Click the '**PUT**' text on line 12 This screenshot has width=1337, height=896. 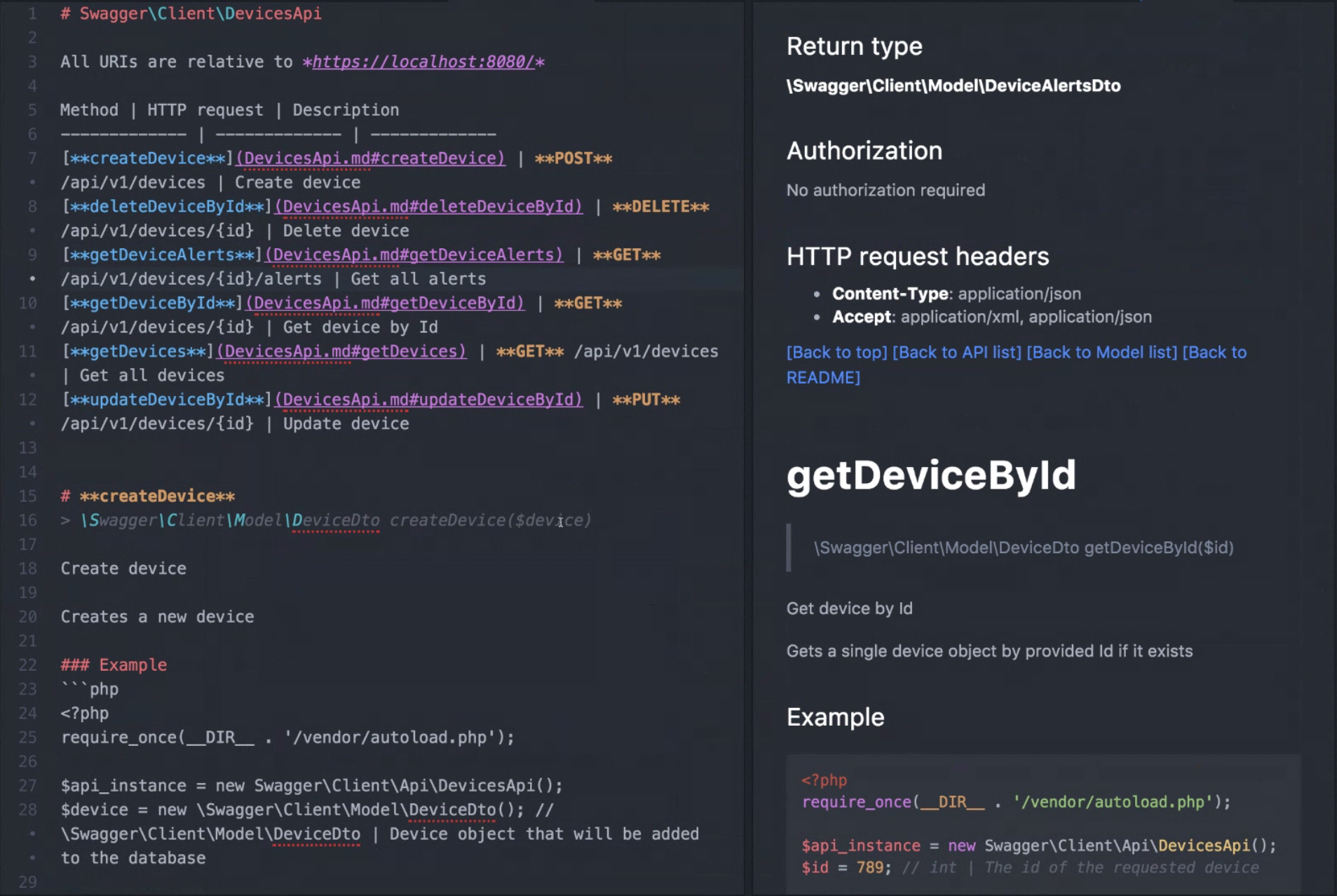click(646, 400)
